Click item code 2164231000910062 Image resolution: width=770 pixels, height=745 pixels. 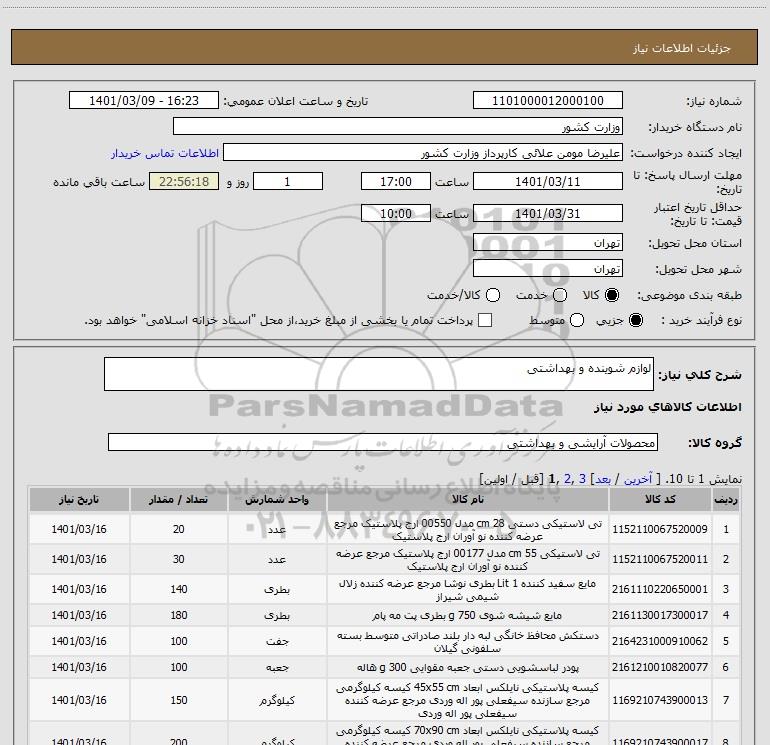pos(660,641)
